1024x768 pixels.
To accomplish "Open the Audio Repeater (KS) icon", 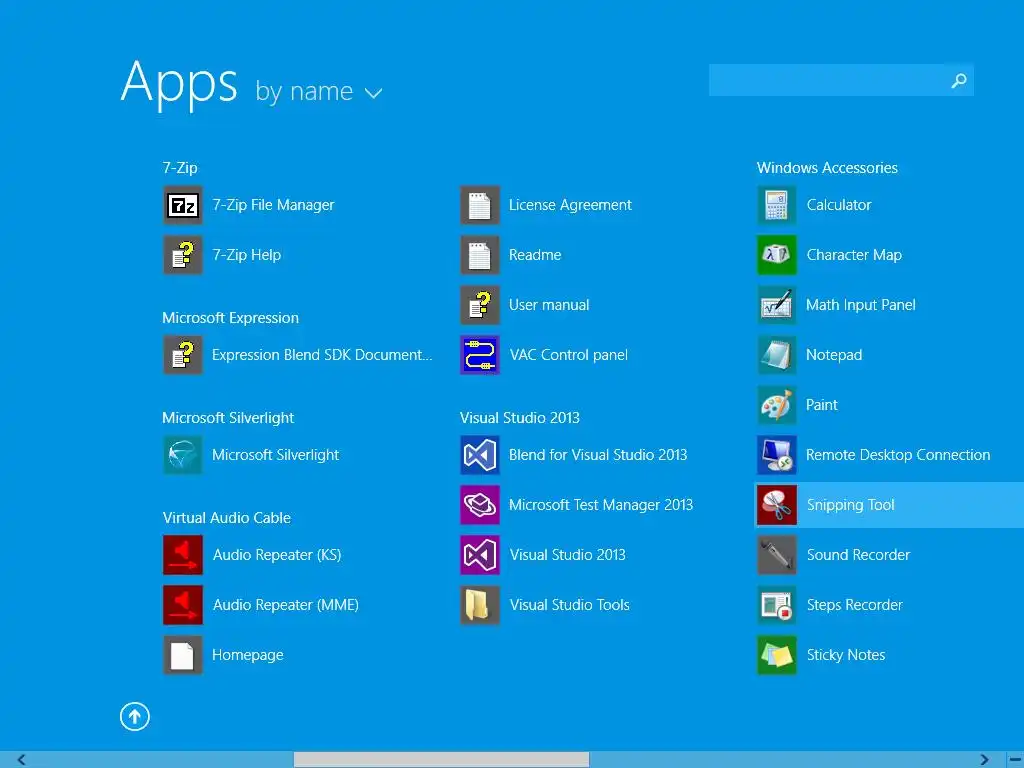I will 182,554.
